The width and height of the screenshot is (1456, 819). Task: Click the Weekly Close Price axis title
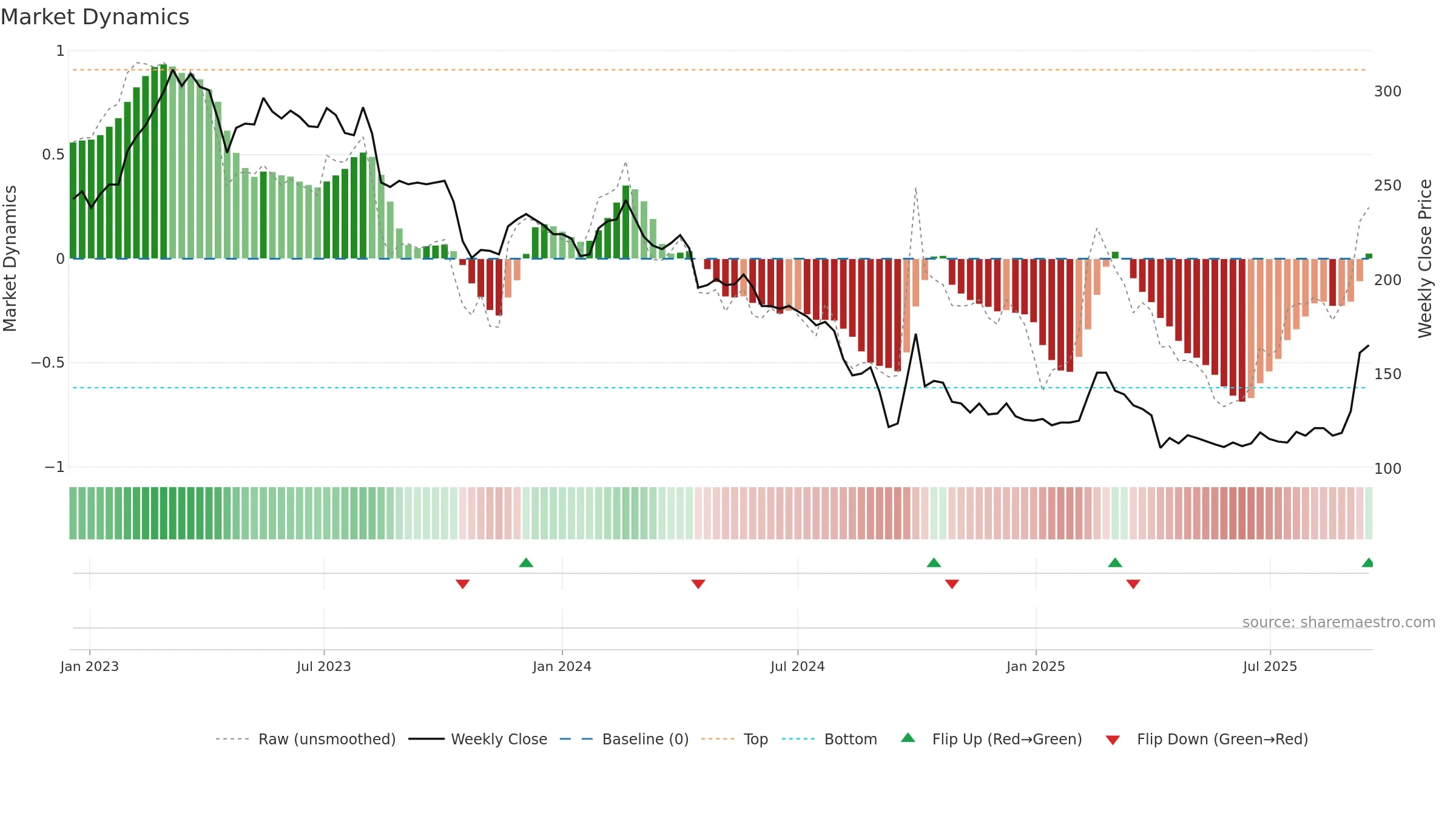(x=1425, y=258)
